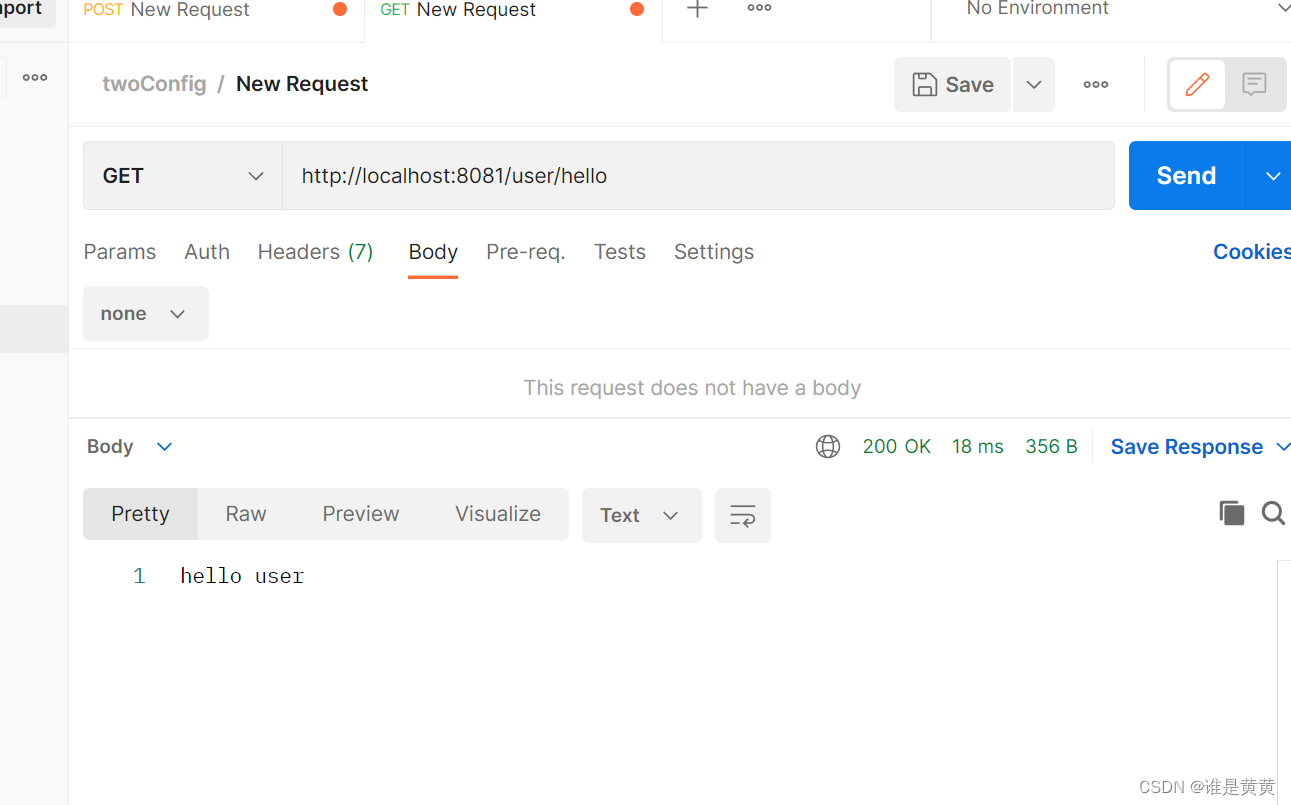Switch to pencil edit mode icon
The width and height of the screenshot is (1291, 805).
(x=1197, y=84)
